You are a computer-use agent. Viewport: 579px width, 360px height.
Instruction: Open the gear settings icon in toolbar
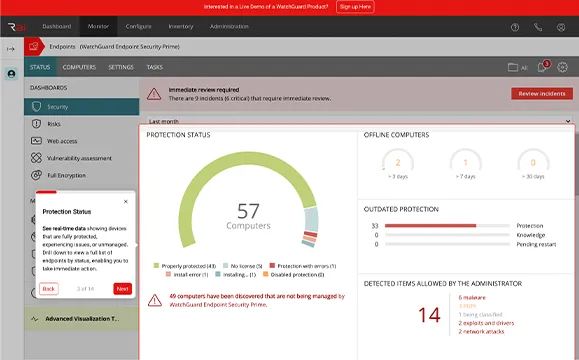click(x=562, y=67)
